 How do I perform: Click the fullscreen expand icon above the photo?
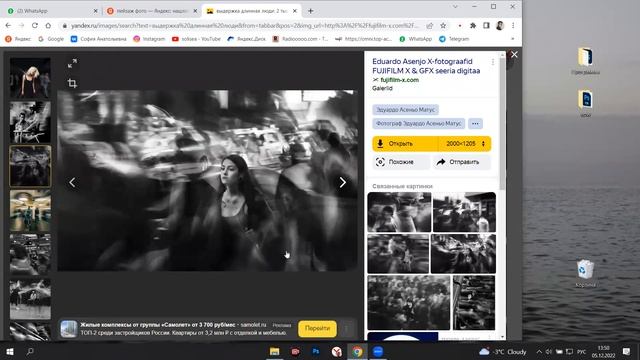(x=72, y=63)
